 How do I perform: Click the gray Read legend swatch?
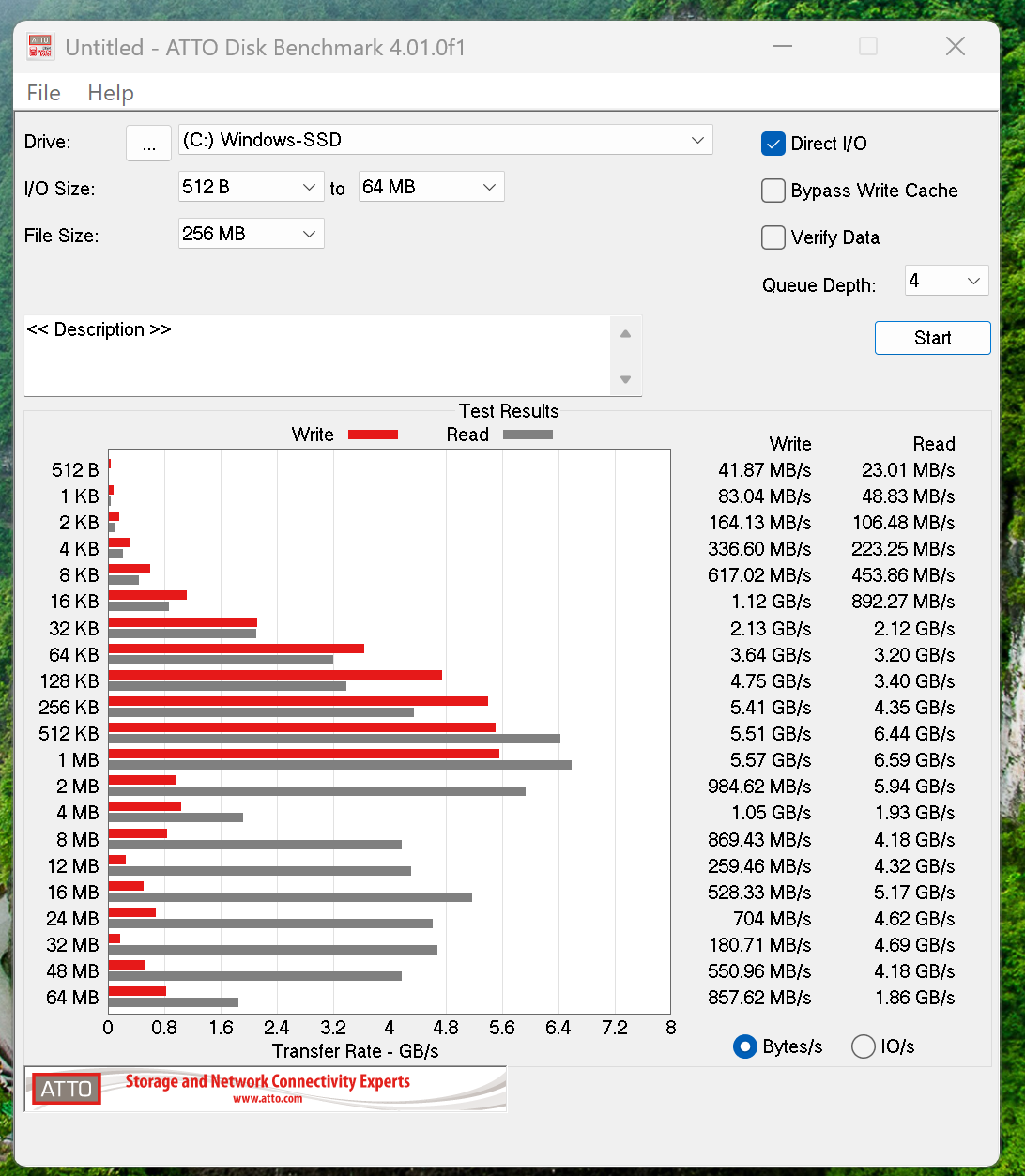point(528,435)
